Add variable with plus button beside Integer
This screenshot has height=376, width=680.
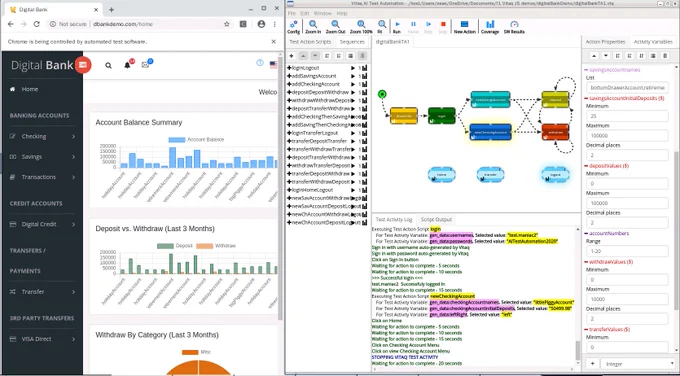592,364
